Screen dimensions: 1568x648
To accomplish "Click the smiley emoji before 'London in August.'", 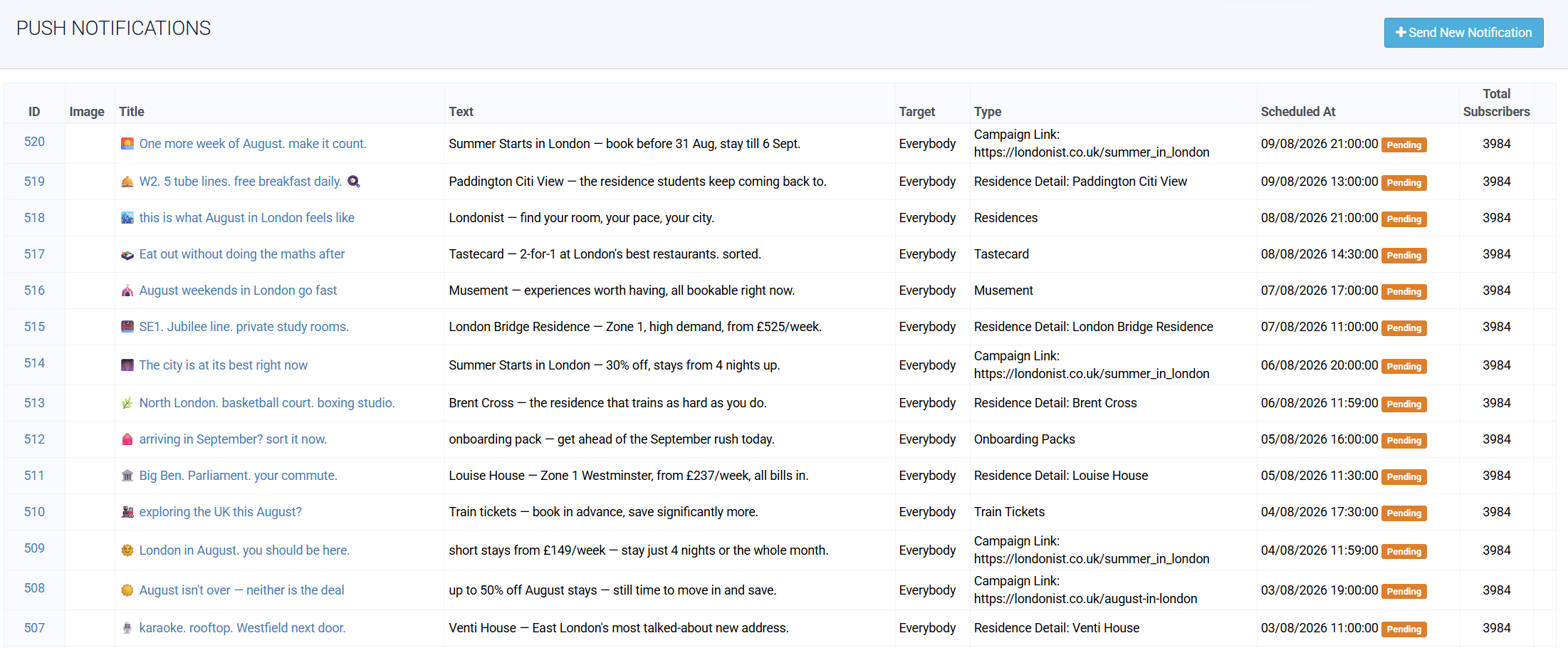I will (x=127, y=550).
